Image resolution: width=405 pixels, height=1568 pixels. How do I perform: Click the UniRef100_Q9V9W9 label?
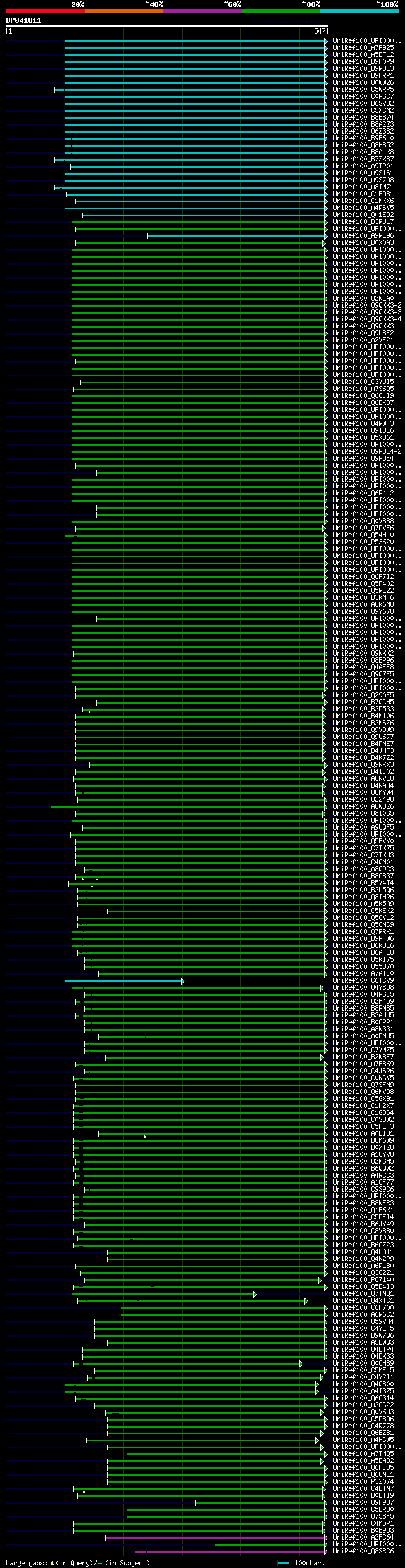coord(363,730)
